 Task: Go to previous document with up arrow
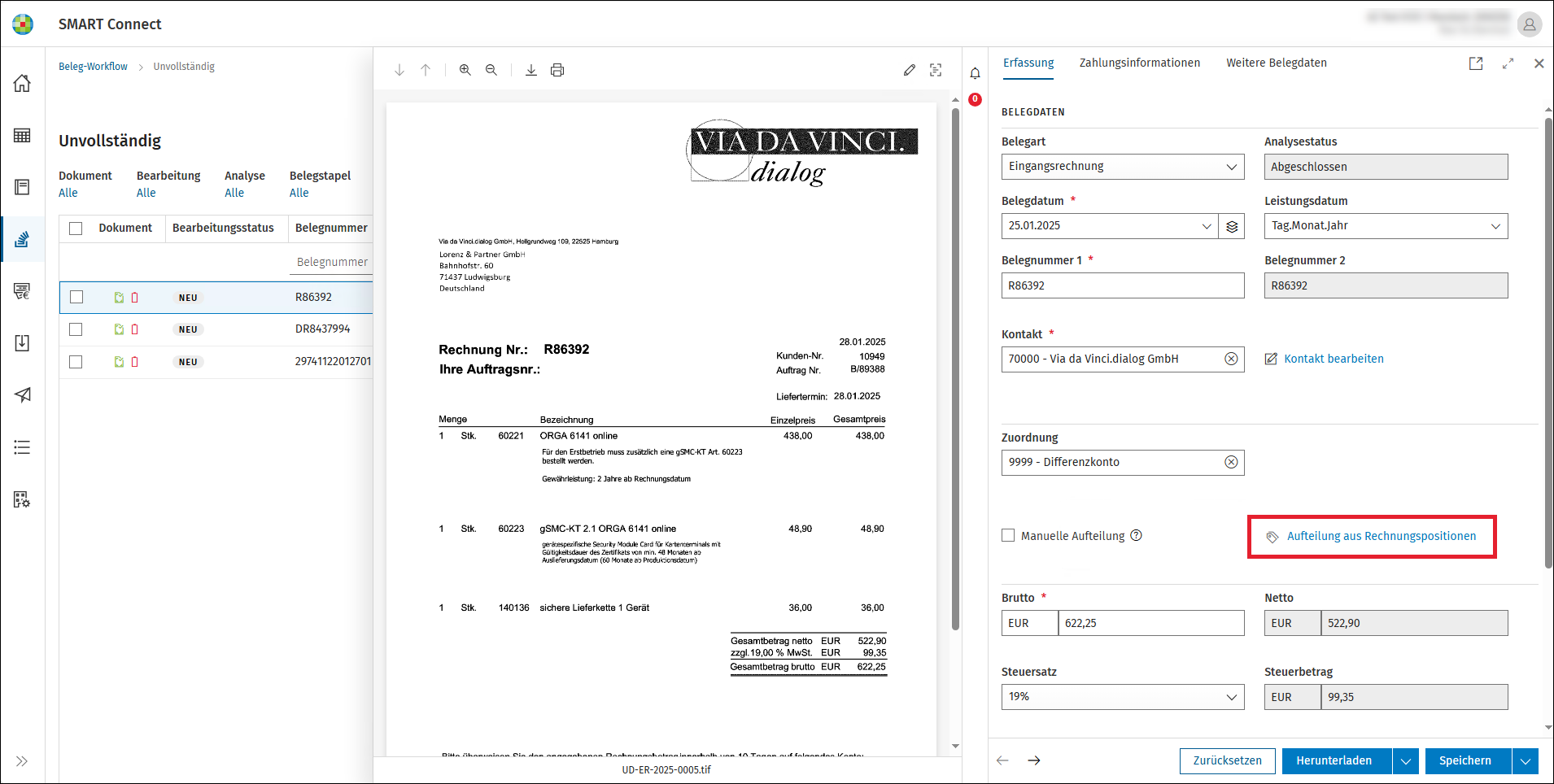click(426, 70)
